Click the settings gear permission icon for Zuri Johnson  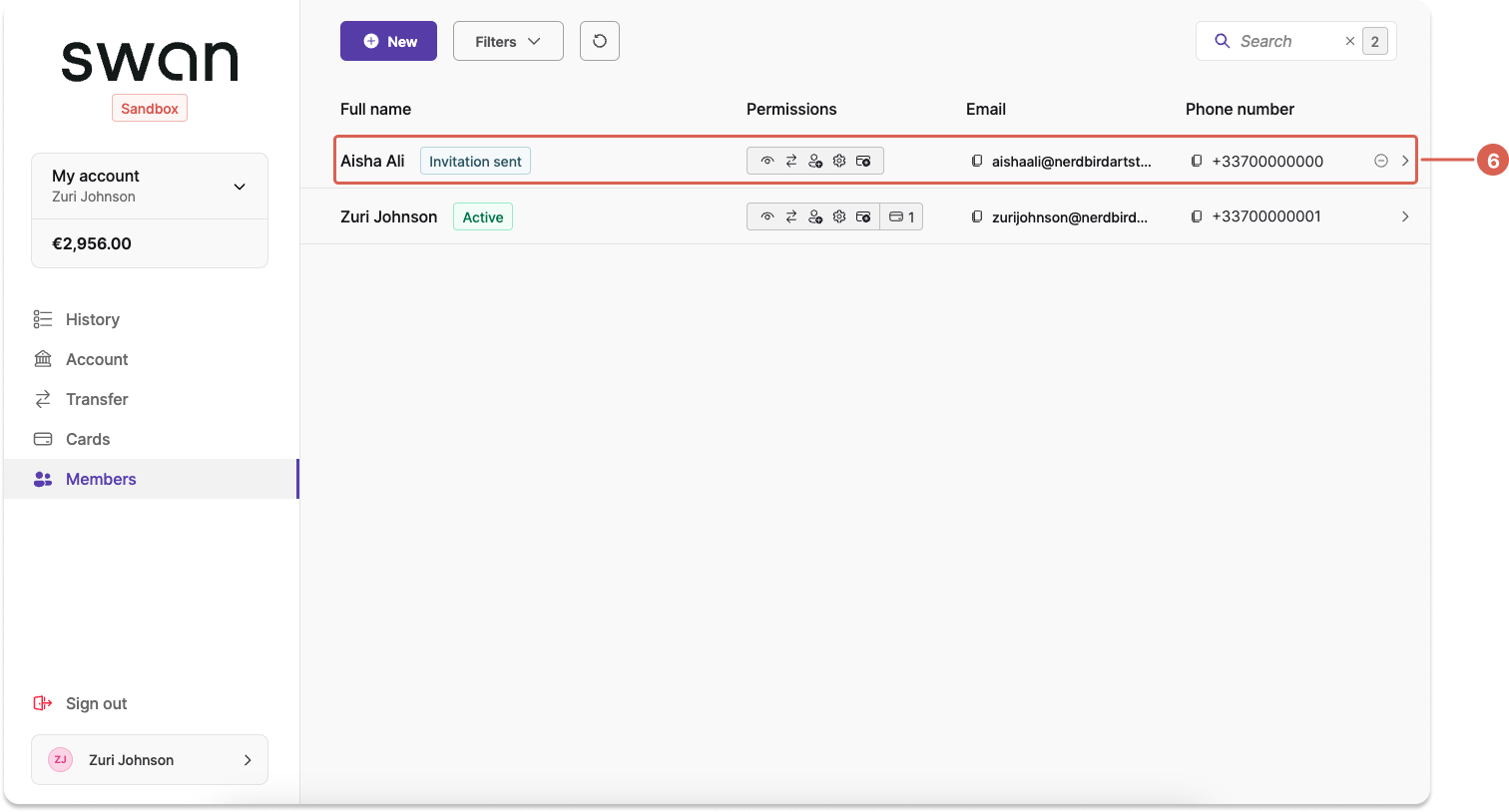pos(839,216)
